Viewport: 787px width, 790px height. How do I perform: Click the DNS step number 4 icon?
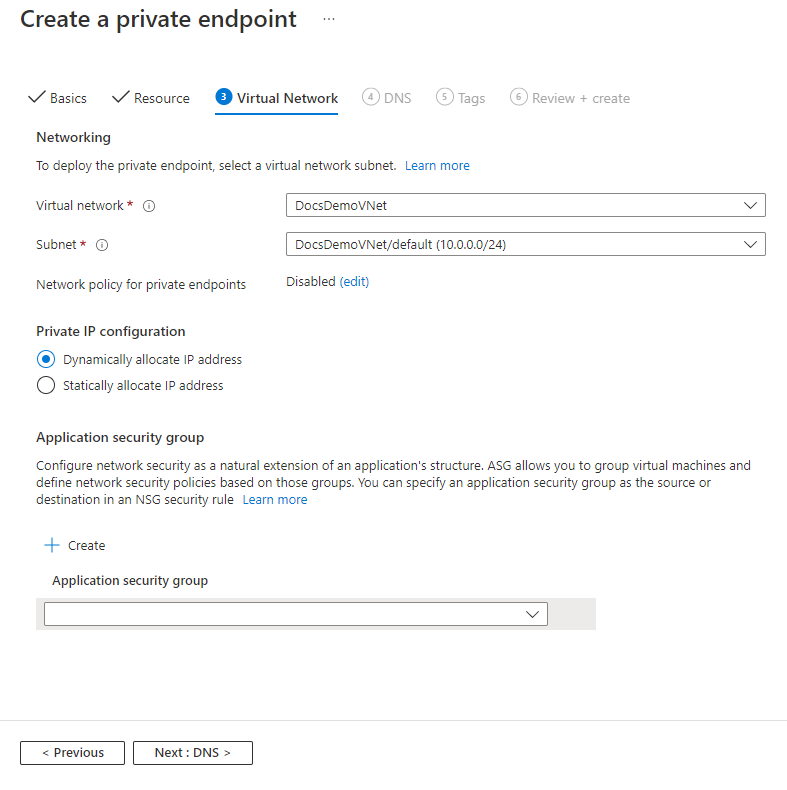pos(371,97)
